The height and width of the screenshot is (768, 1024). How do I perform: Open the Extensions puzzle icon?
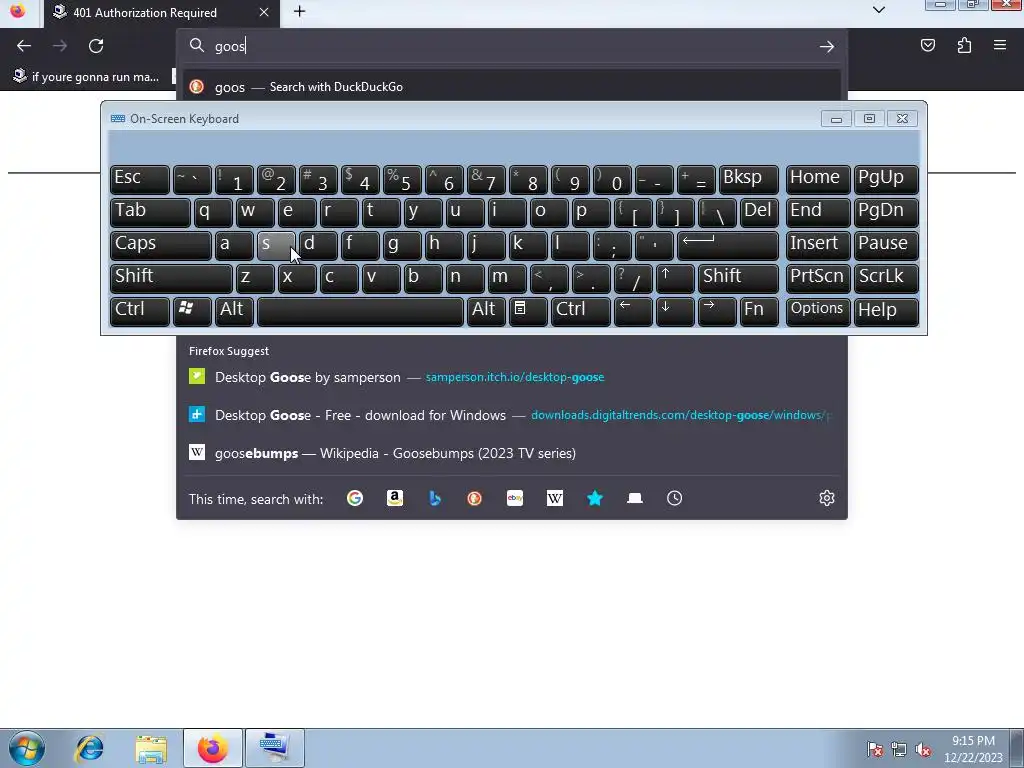[x=964, y=46]
